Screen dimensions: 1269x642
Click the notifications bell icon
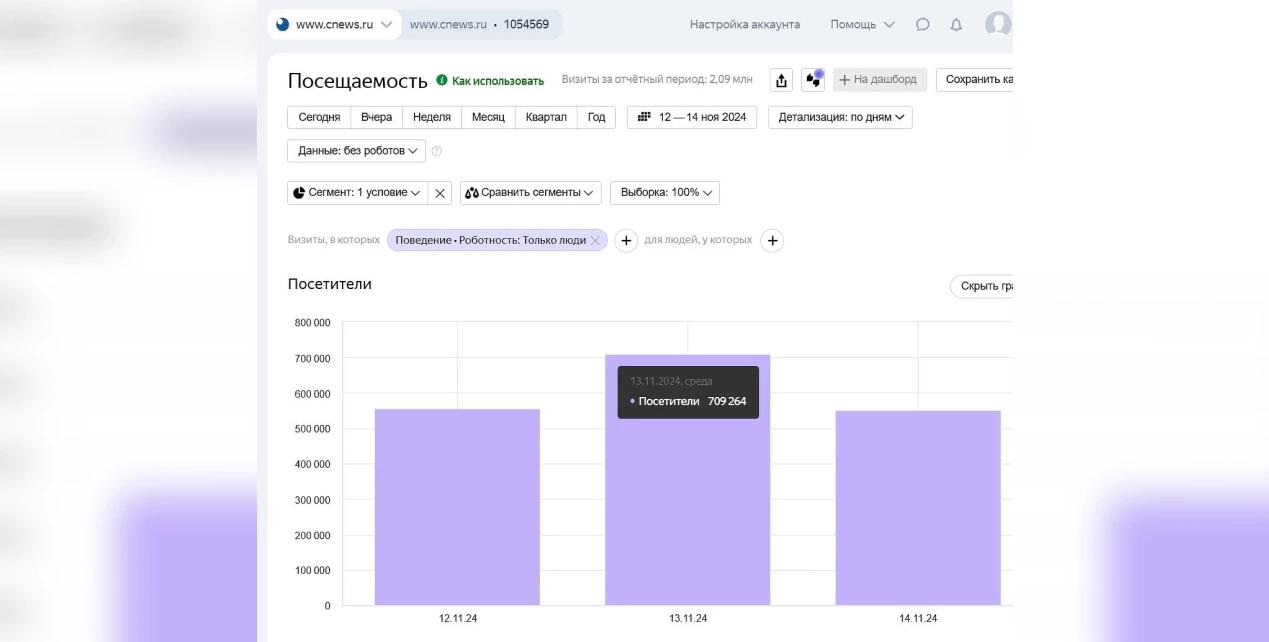coord(956,25)
